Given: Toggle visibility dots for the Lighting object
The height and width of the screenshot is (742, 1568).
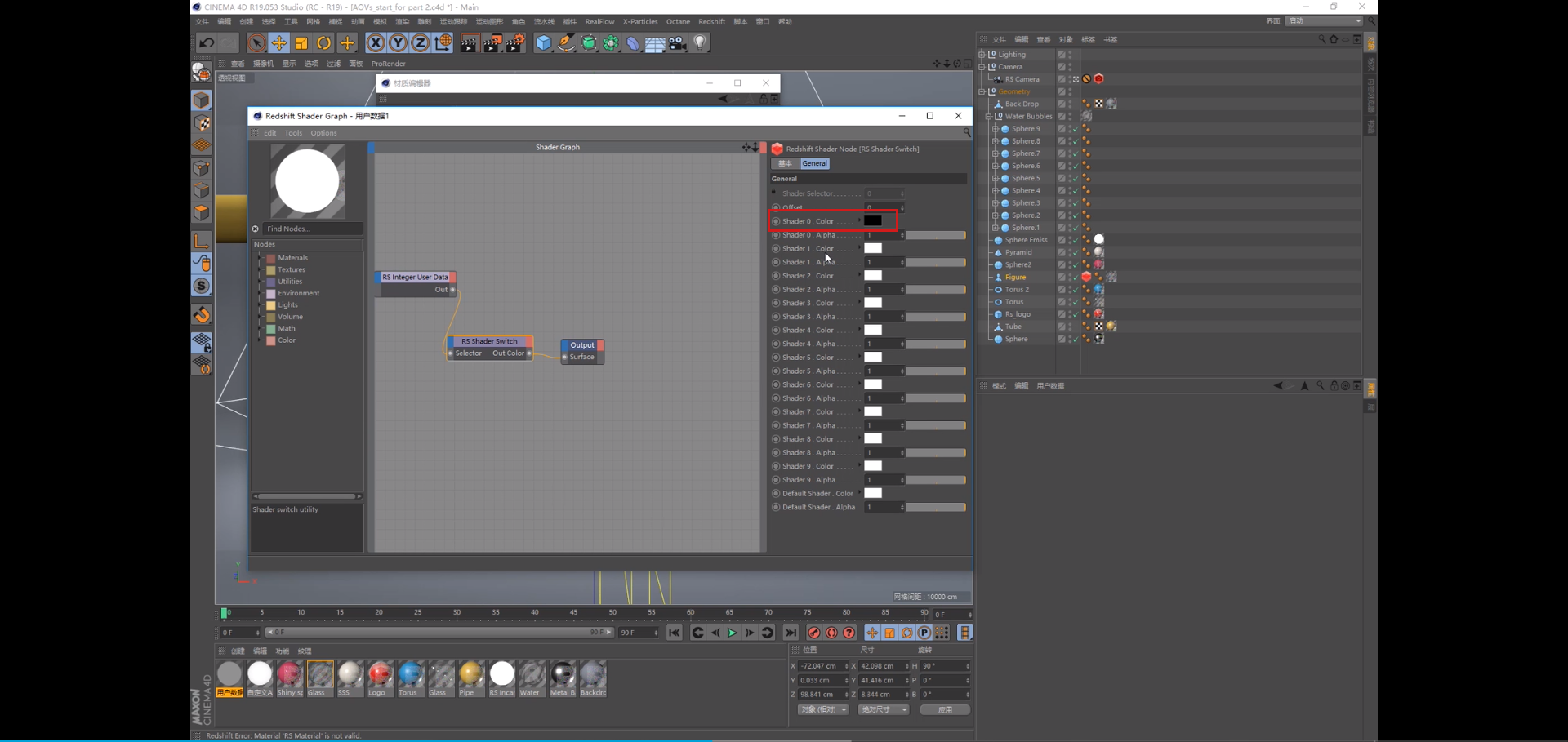Looking at the screenshot, I should click(x=1071, y=55).
